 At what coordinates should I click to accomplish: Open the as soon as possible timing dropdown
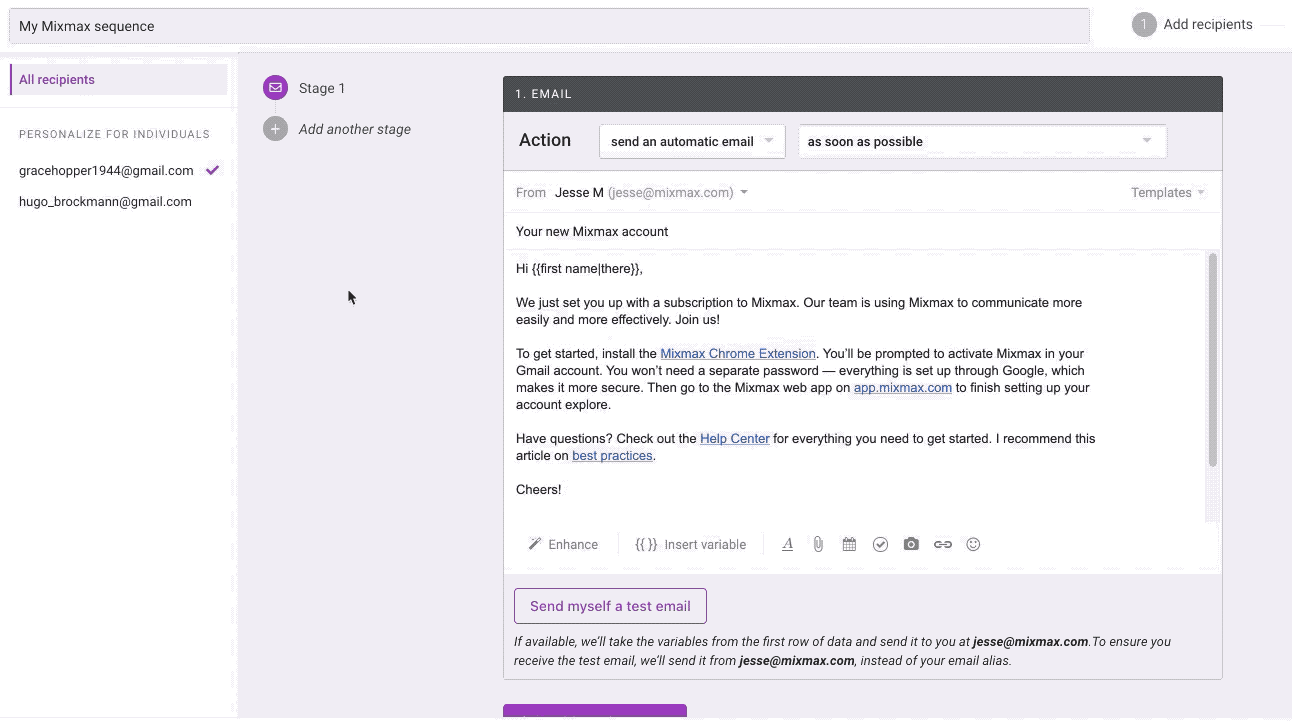pyautogui.click(x=982, y=141)
